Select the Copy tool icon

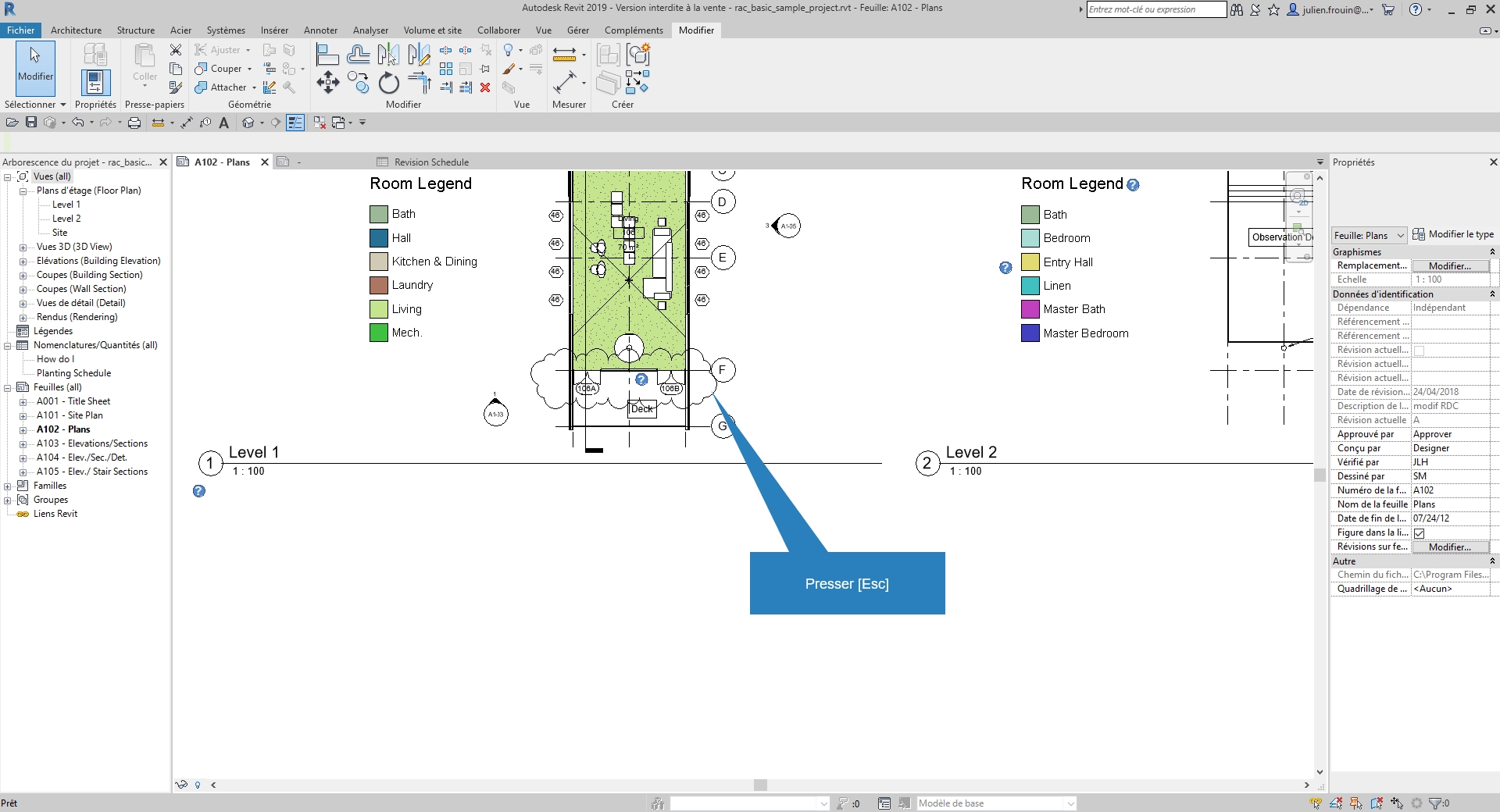coord(358,83)
